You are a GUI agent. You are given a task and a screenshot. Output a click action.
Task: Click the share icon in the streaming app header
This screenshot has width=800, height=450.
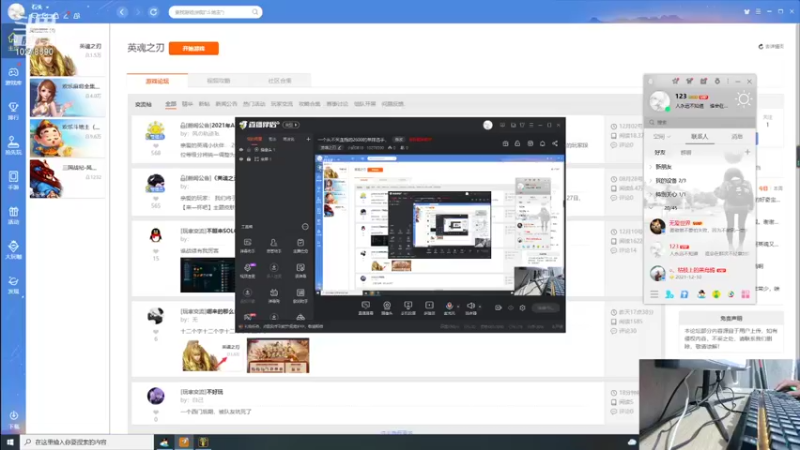pos(555,144)
